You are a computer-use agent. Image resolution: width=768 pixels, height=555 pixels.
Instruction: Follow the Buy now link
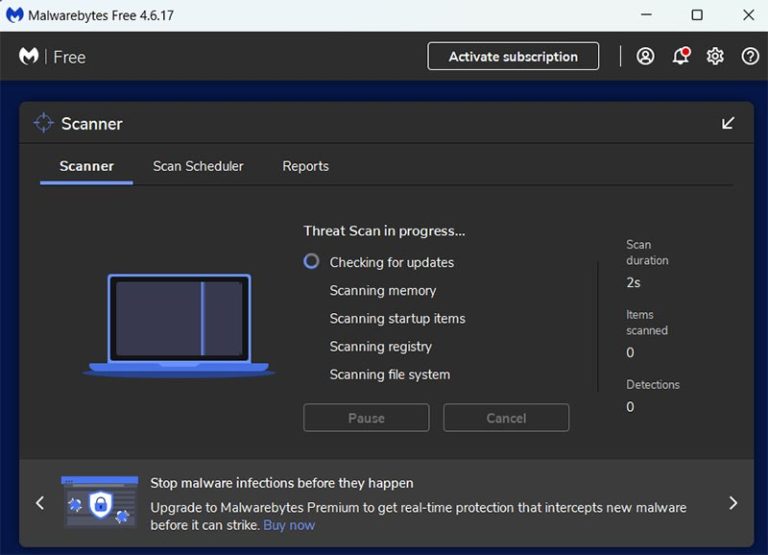coord(289,525)
